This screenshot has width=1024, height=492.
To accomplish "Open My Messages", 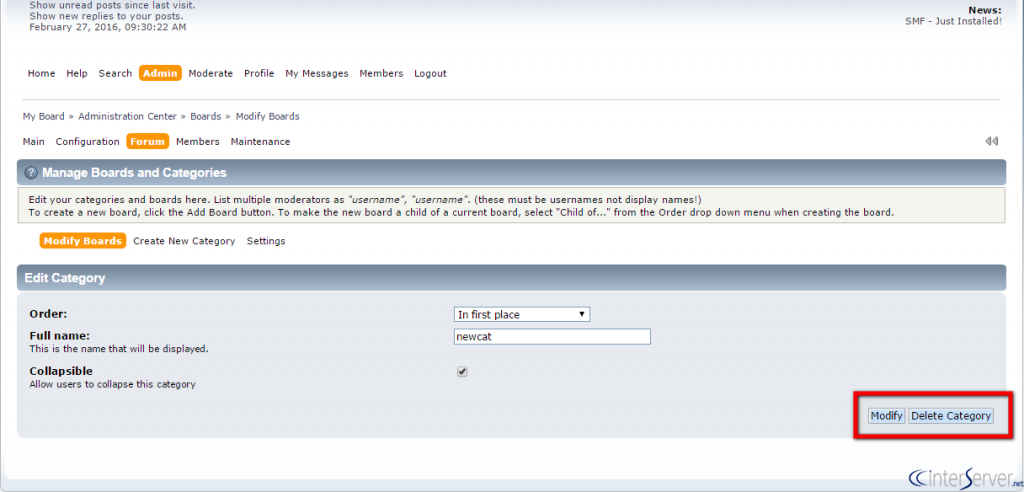I will [317, 73].
